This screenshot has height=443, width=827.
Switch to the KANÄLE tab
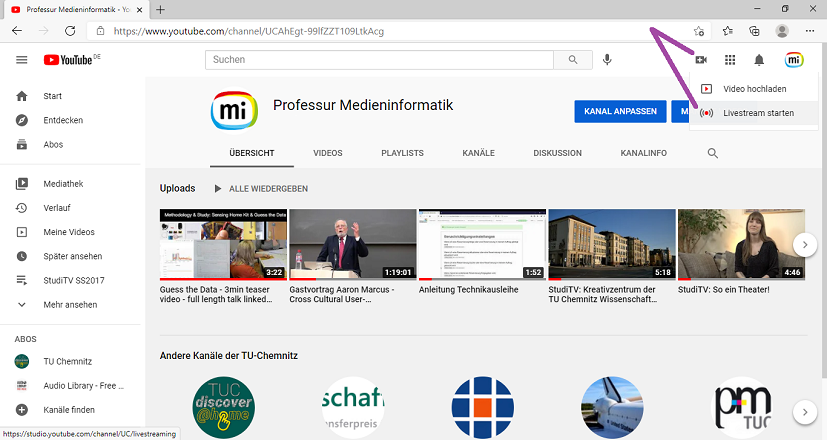point(478,153)
